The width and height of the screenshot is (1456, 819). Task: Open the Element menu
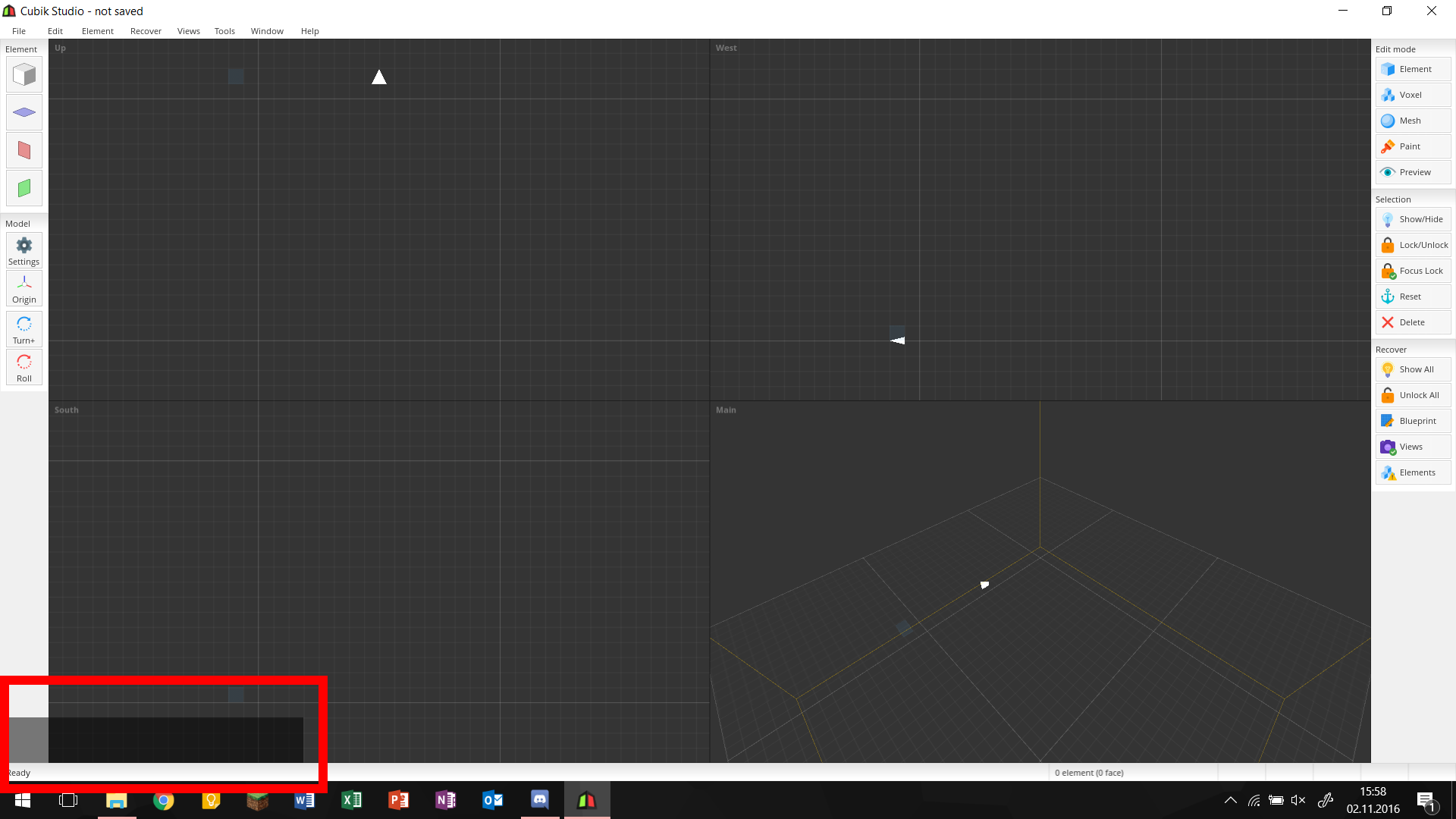point(98,31)
